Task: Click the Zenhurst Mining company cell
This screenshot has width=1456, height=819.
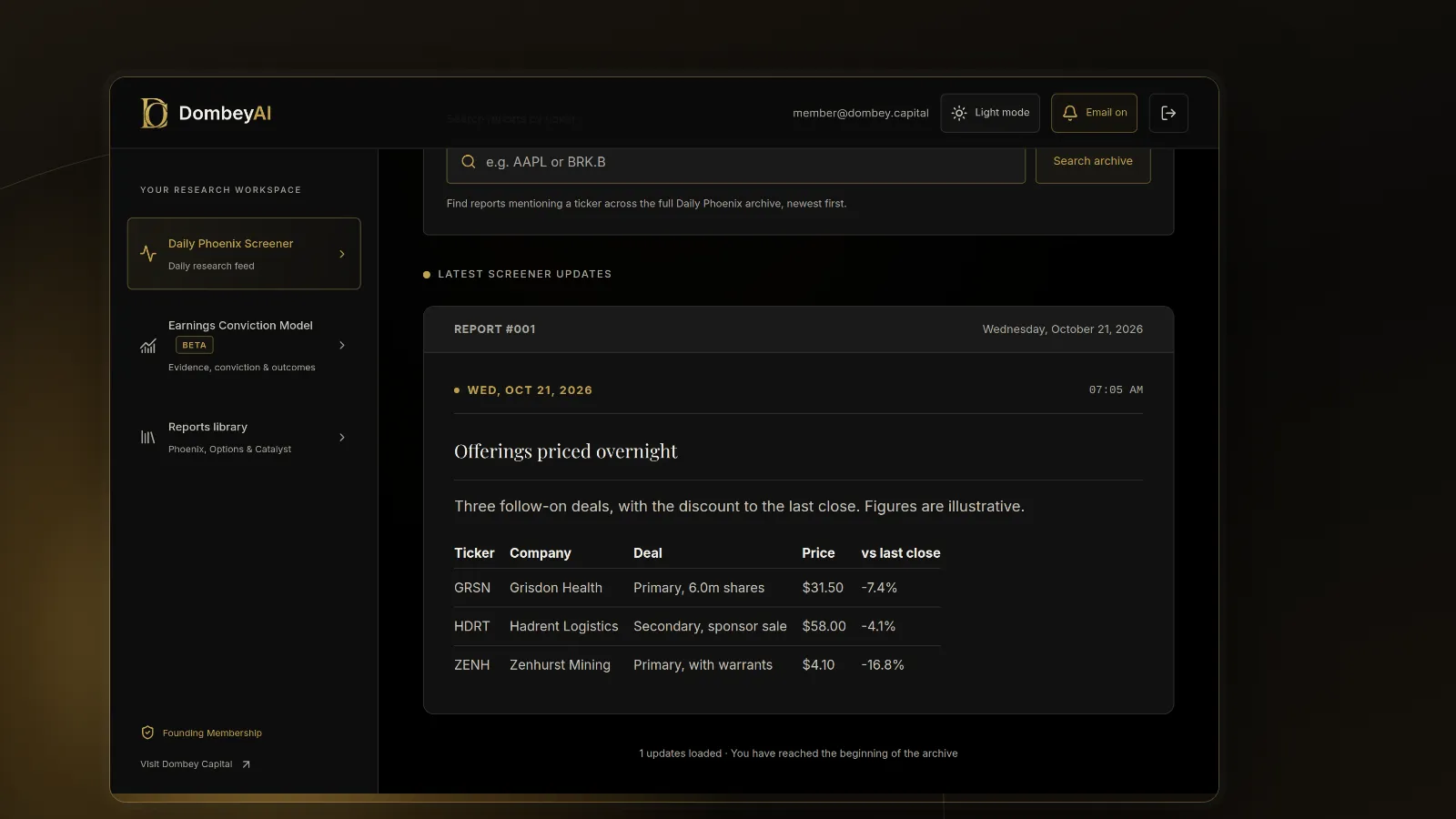Action: point(561,665)
